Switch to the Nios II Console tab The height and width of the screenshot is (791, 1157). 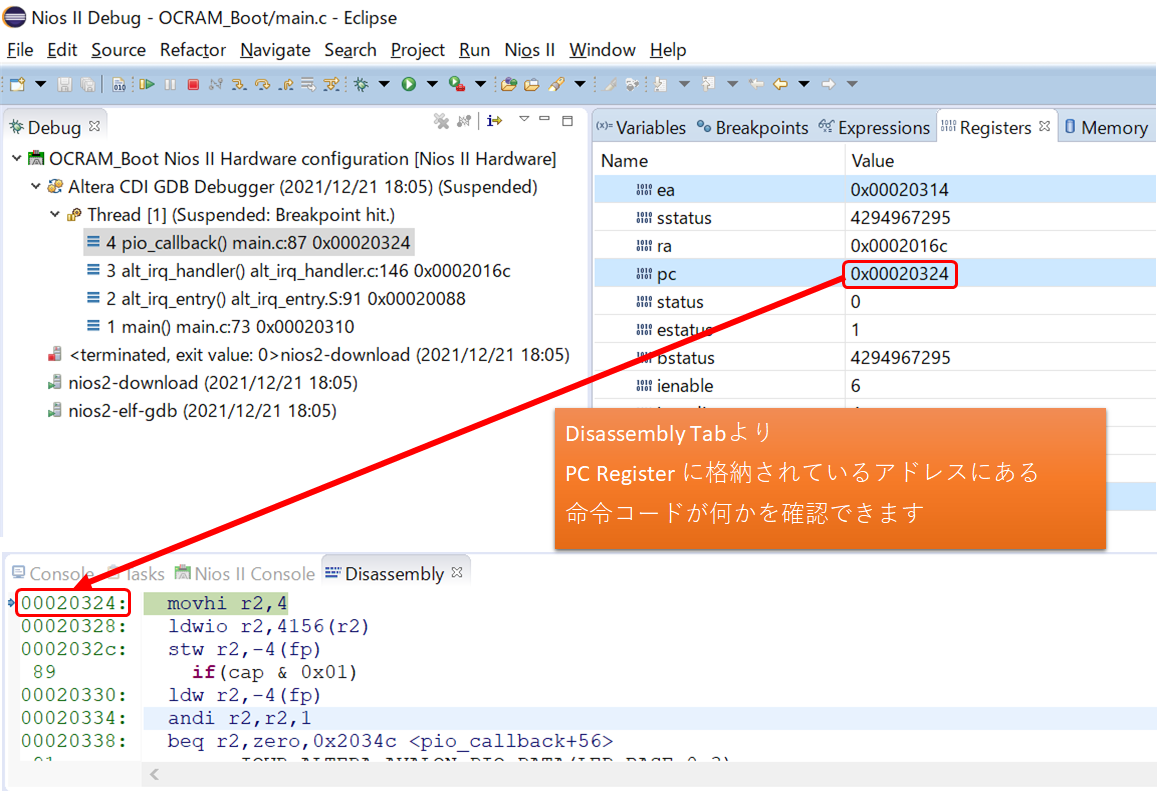coord(245,574)
